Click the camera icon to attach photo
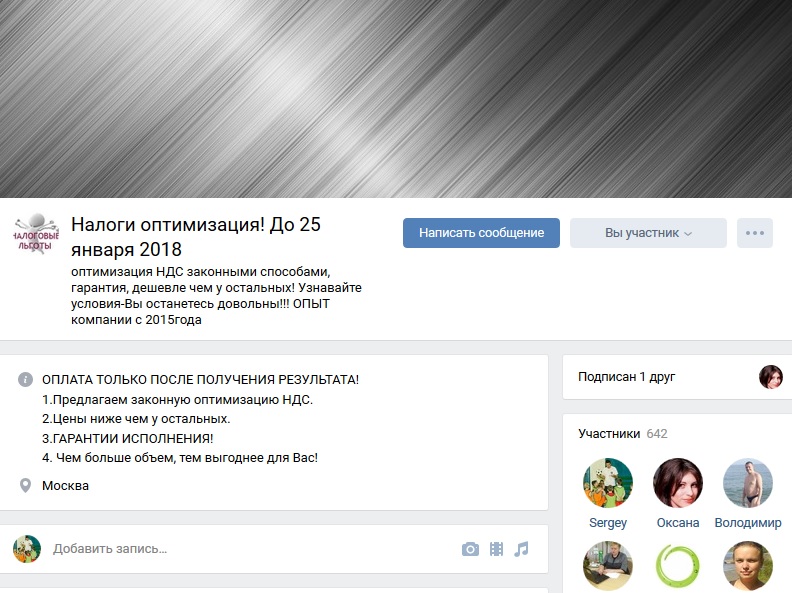Viewport: 792px width, 593px height. coord(470,549)
